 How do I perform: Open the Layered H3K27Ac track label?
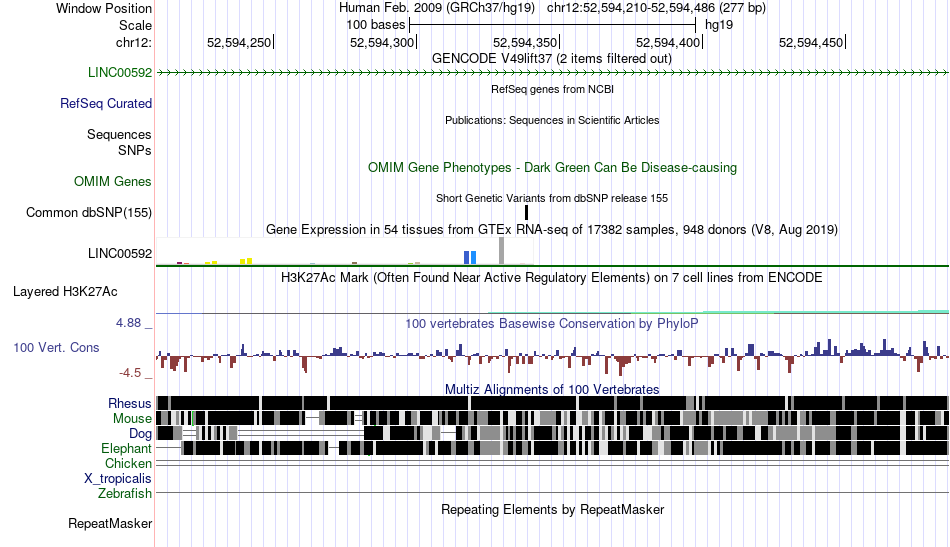65,292
